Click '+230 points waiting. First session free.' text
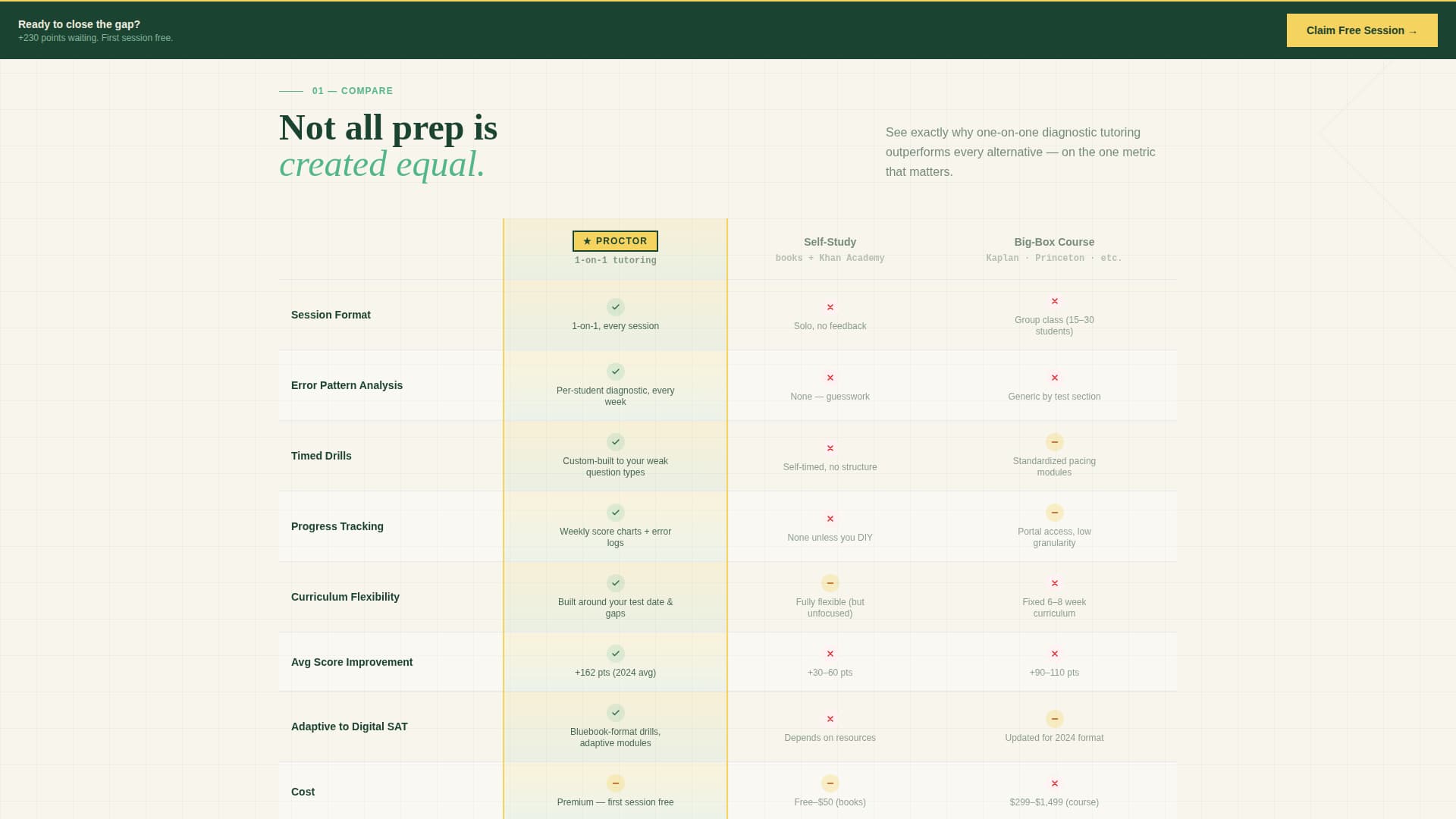This screenshot has height=819, width=1456. click(96, 38)
